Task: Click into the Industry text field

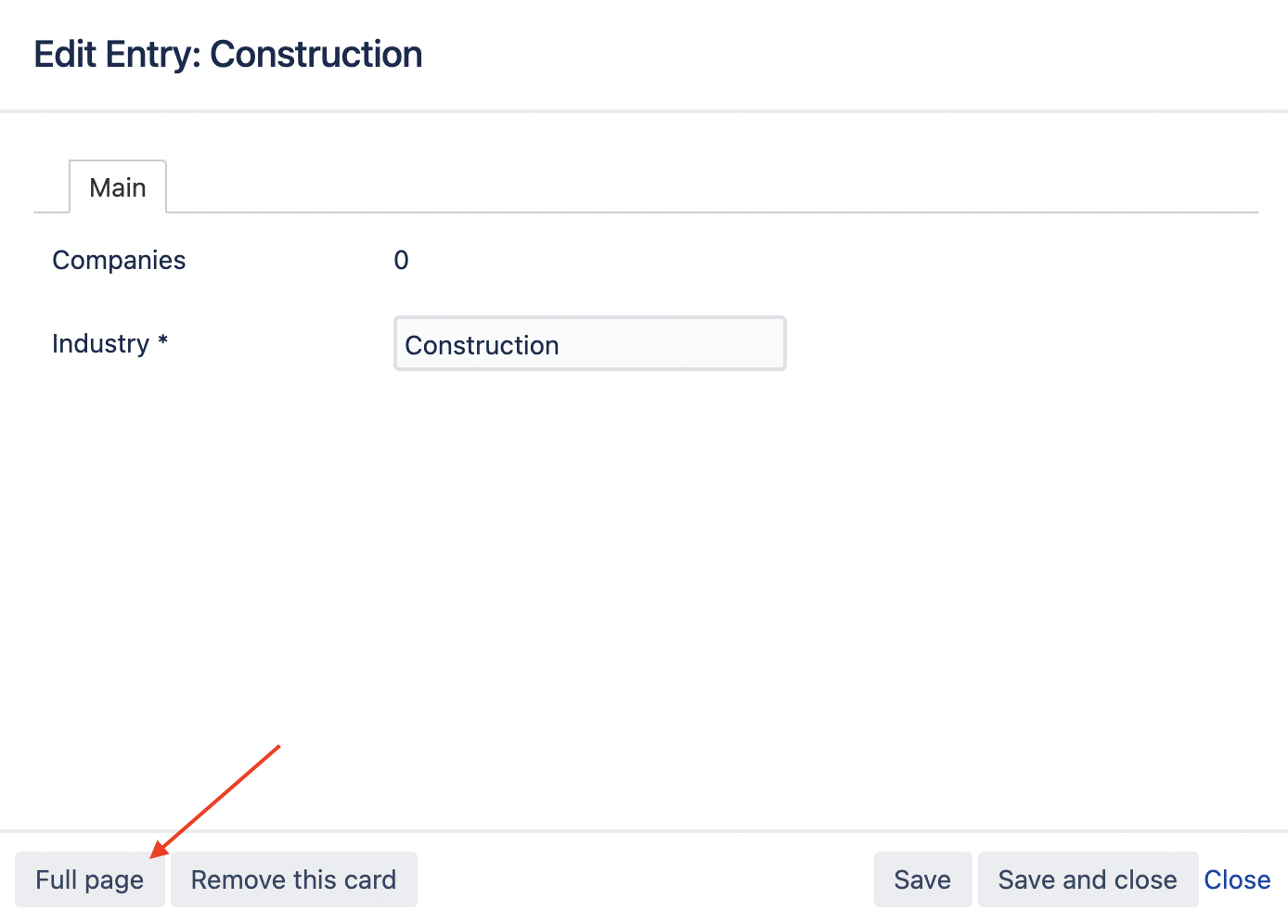Action: (x=589, y=344)
